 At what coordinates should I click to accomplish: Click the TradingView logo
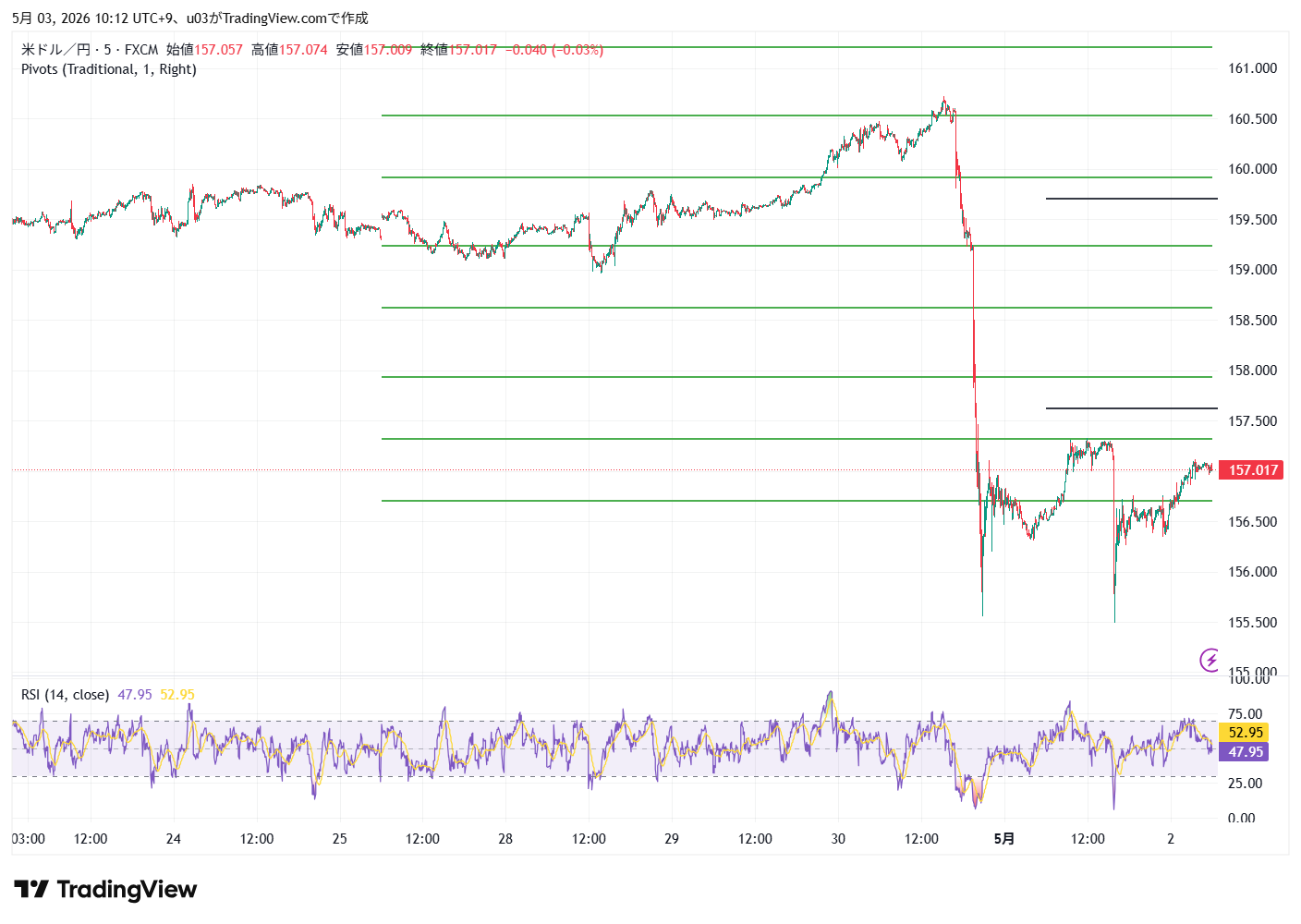pos(105,890)
